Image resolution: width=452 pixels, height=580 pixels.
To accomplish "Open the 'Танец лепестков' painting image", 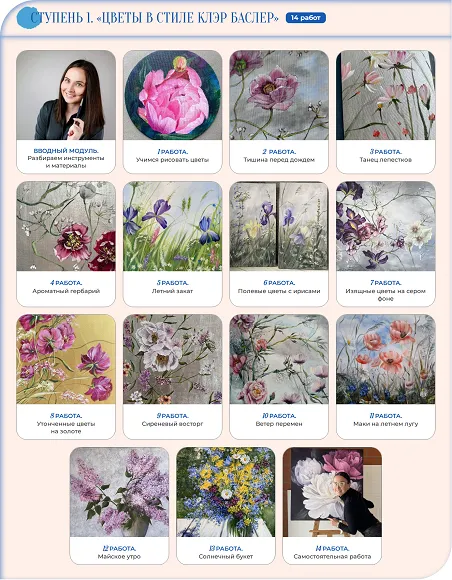I will 386,95.
